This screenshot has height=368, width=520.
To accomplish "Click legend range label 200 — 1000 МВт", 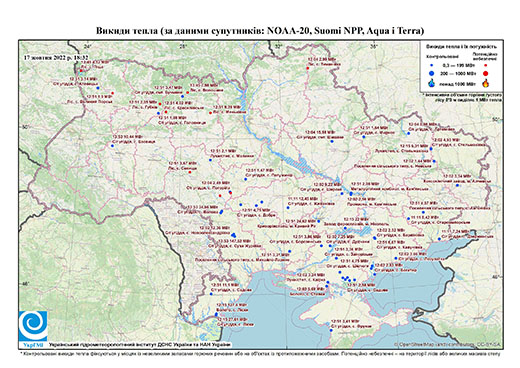I will [459, 73].
